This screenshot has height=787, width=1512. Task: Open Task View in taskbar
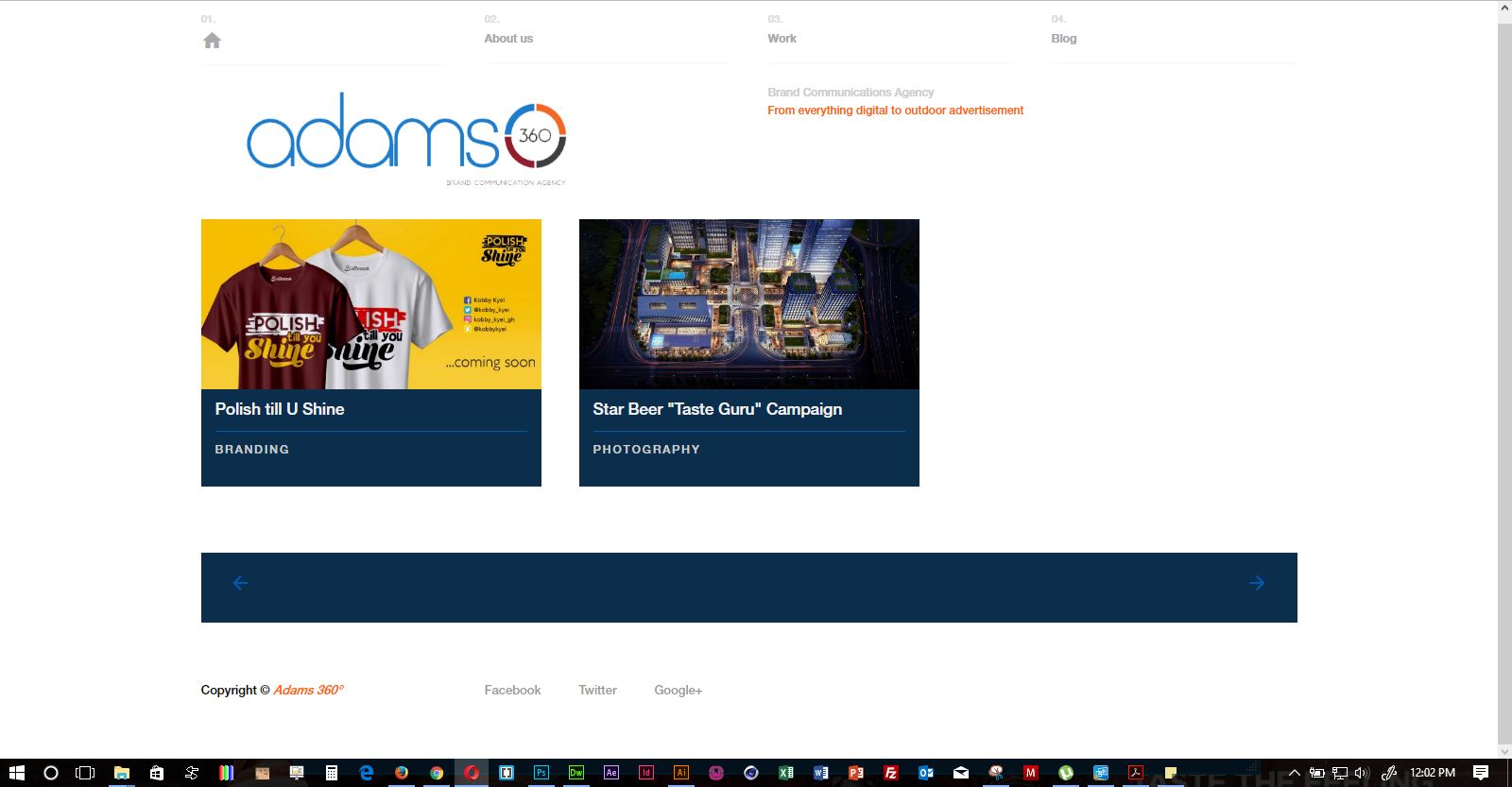[85, 773]
